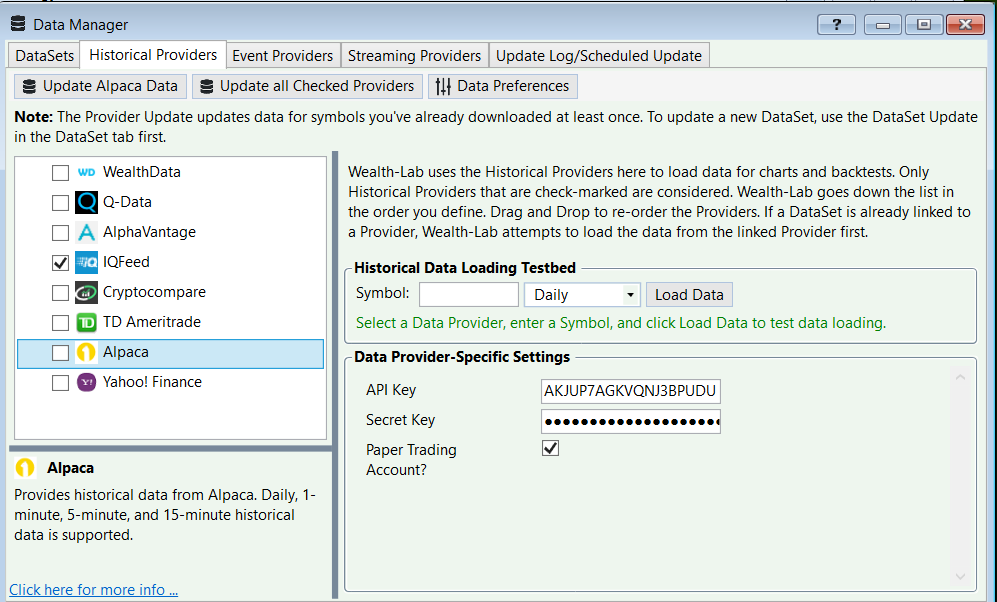Open help with the question mark button
Screen dimensions: 997x602
coord(837,25)
